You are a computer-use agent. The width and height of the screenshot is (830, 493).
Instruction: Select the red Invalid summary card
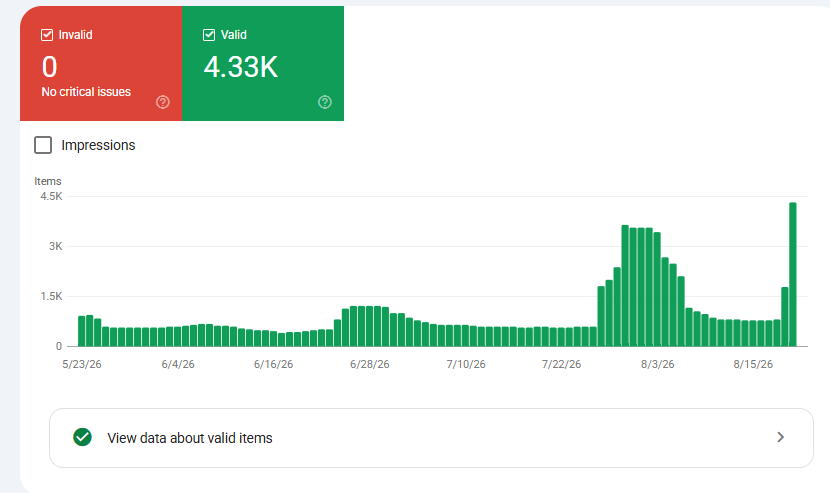101,64
